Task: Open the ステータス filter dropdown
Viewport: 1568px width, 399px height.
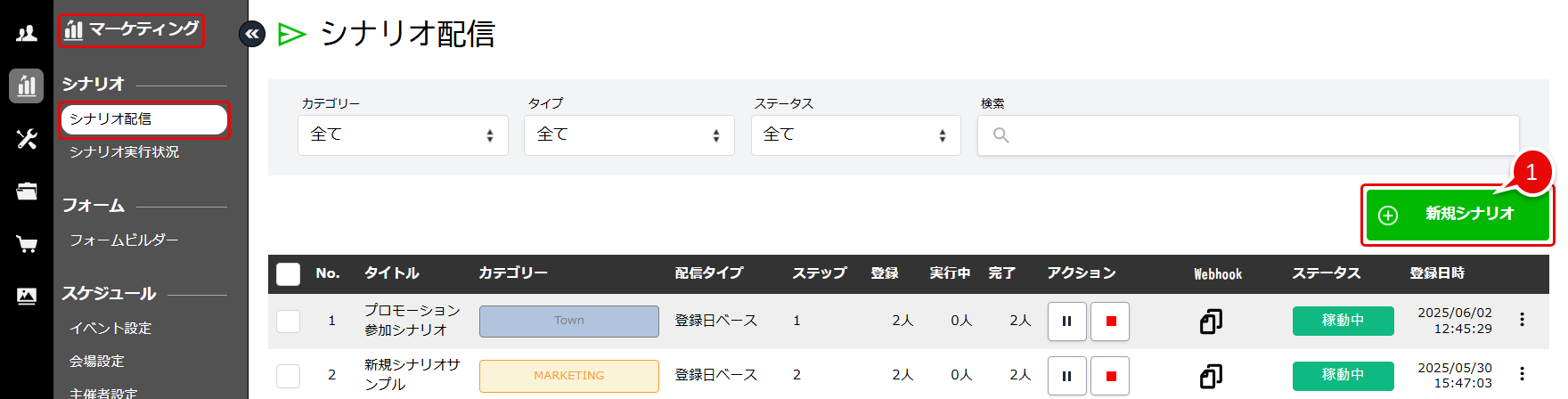Action: (x=855, y=135)
